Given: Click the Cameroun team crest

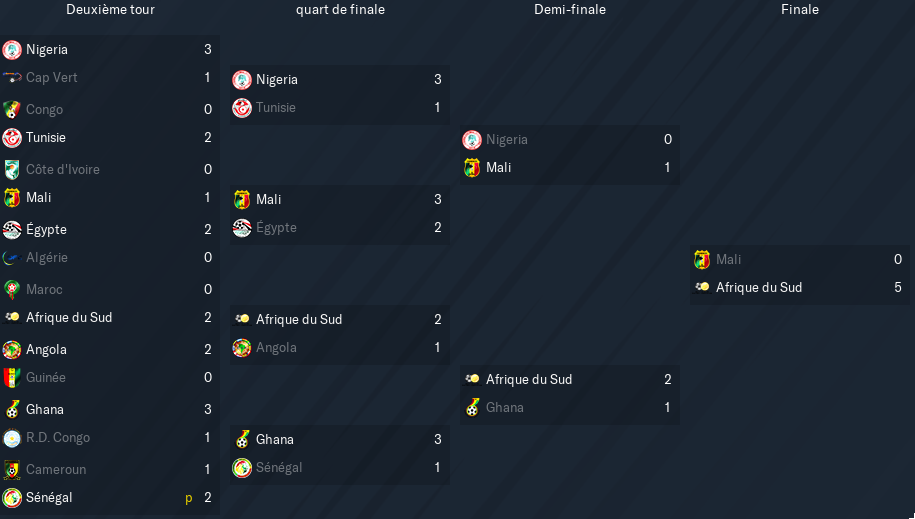Looking at the screenshot, I should point(12,469).
